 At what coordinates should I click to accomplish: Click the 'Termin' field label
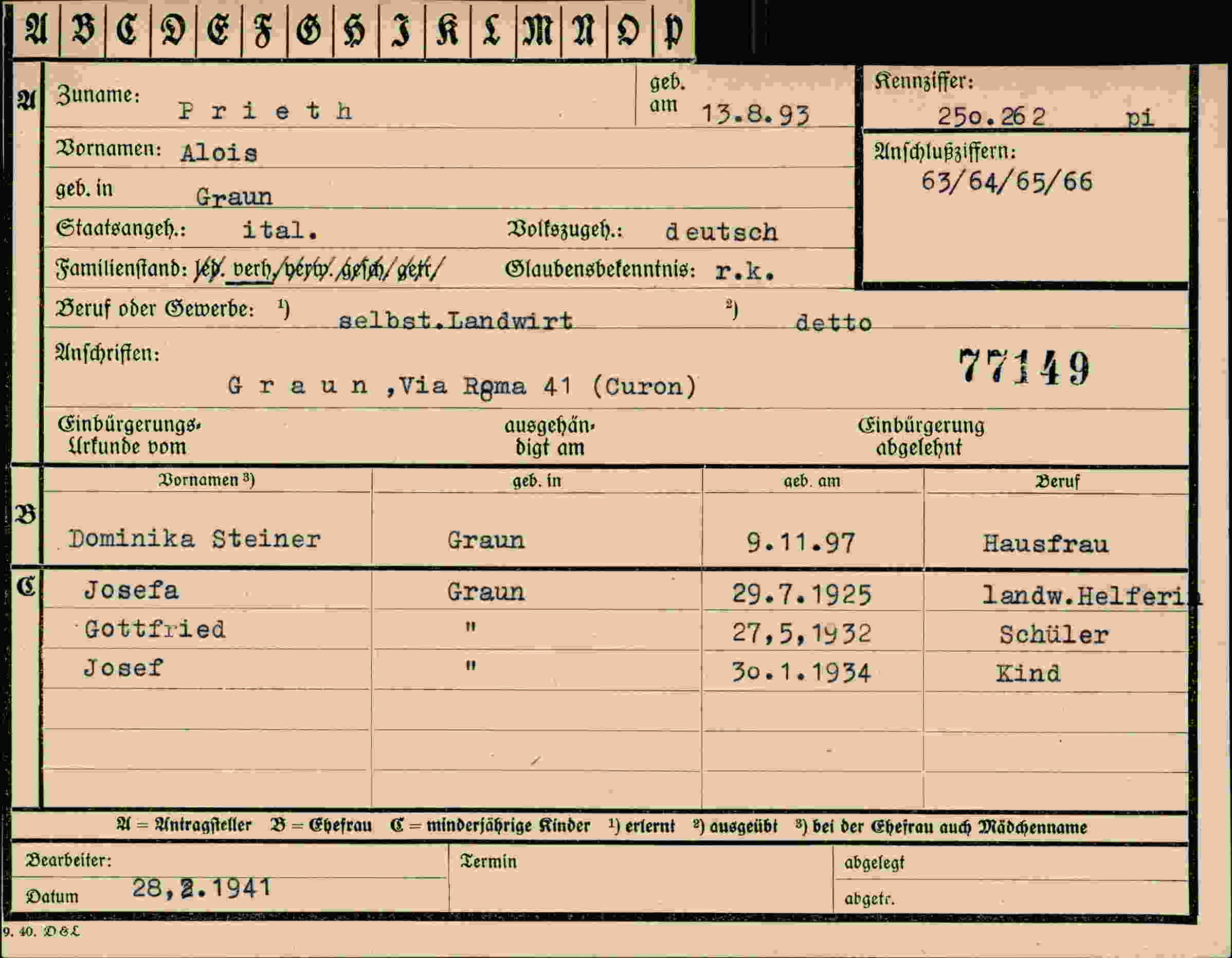click(488, 861)
